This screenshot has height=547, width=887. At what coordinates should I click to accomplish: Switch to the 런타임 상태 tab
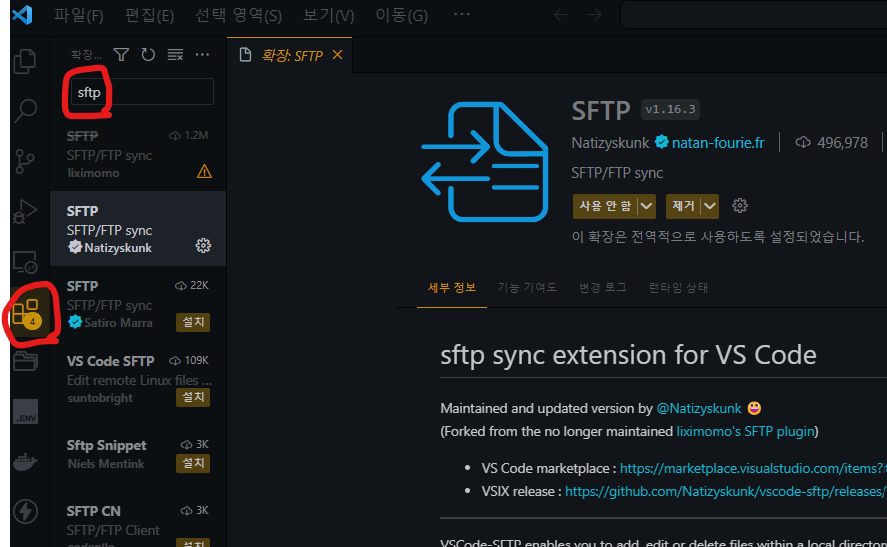(x=678, y=287)
